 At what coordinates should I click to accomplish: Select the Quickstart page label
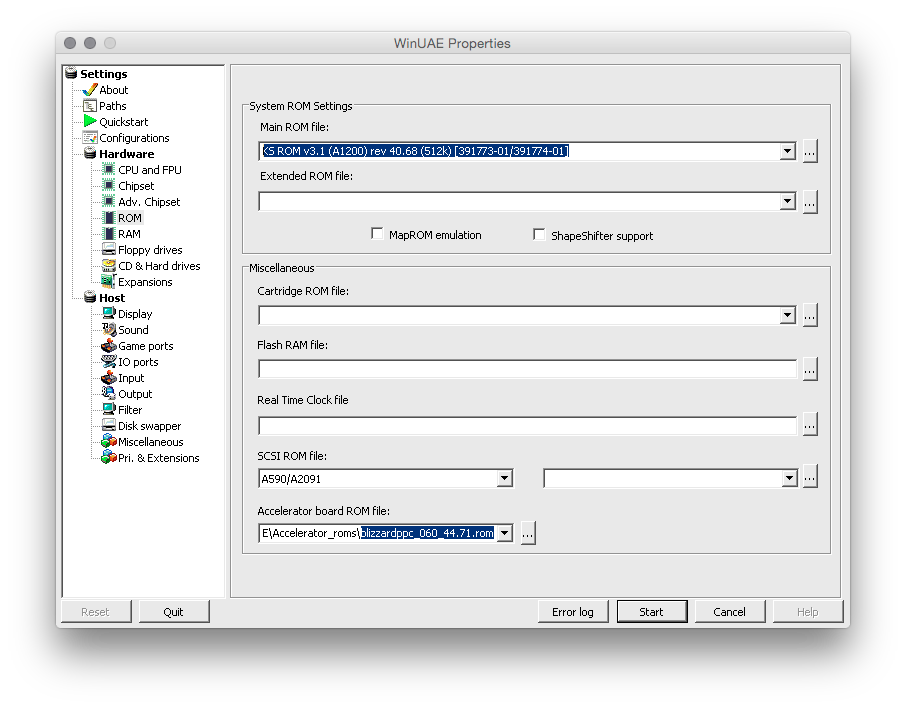tap(124, 122)
